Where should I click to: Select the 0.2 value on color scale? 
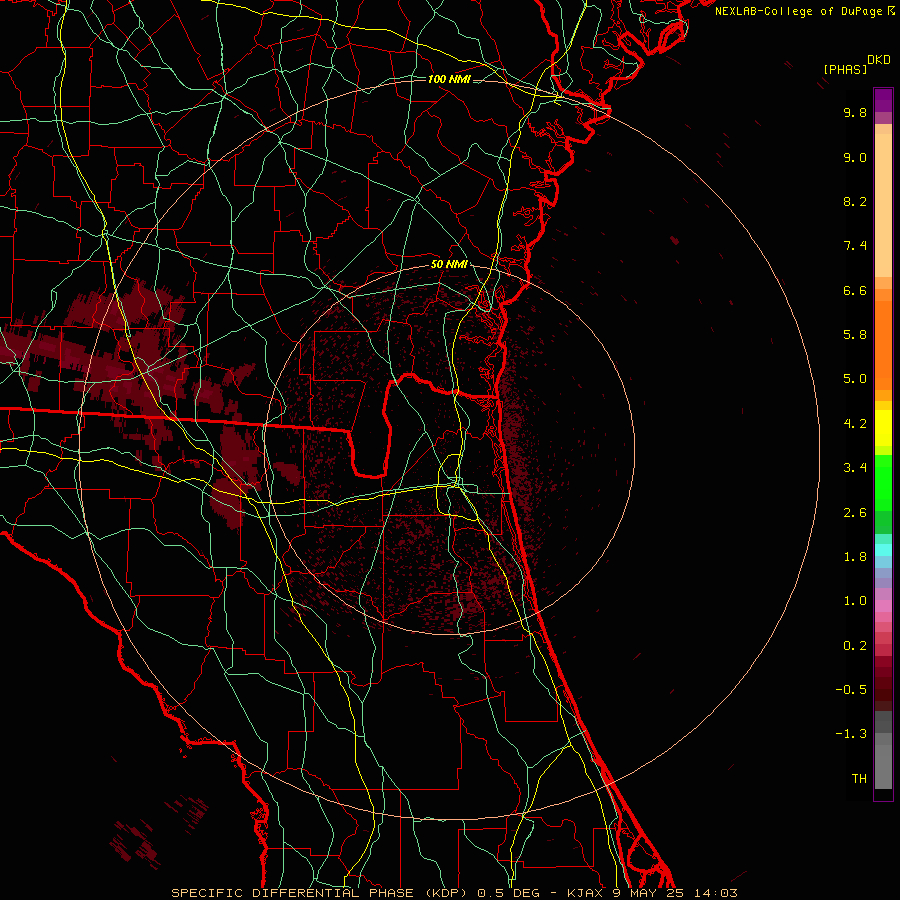(855, 646)
